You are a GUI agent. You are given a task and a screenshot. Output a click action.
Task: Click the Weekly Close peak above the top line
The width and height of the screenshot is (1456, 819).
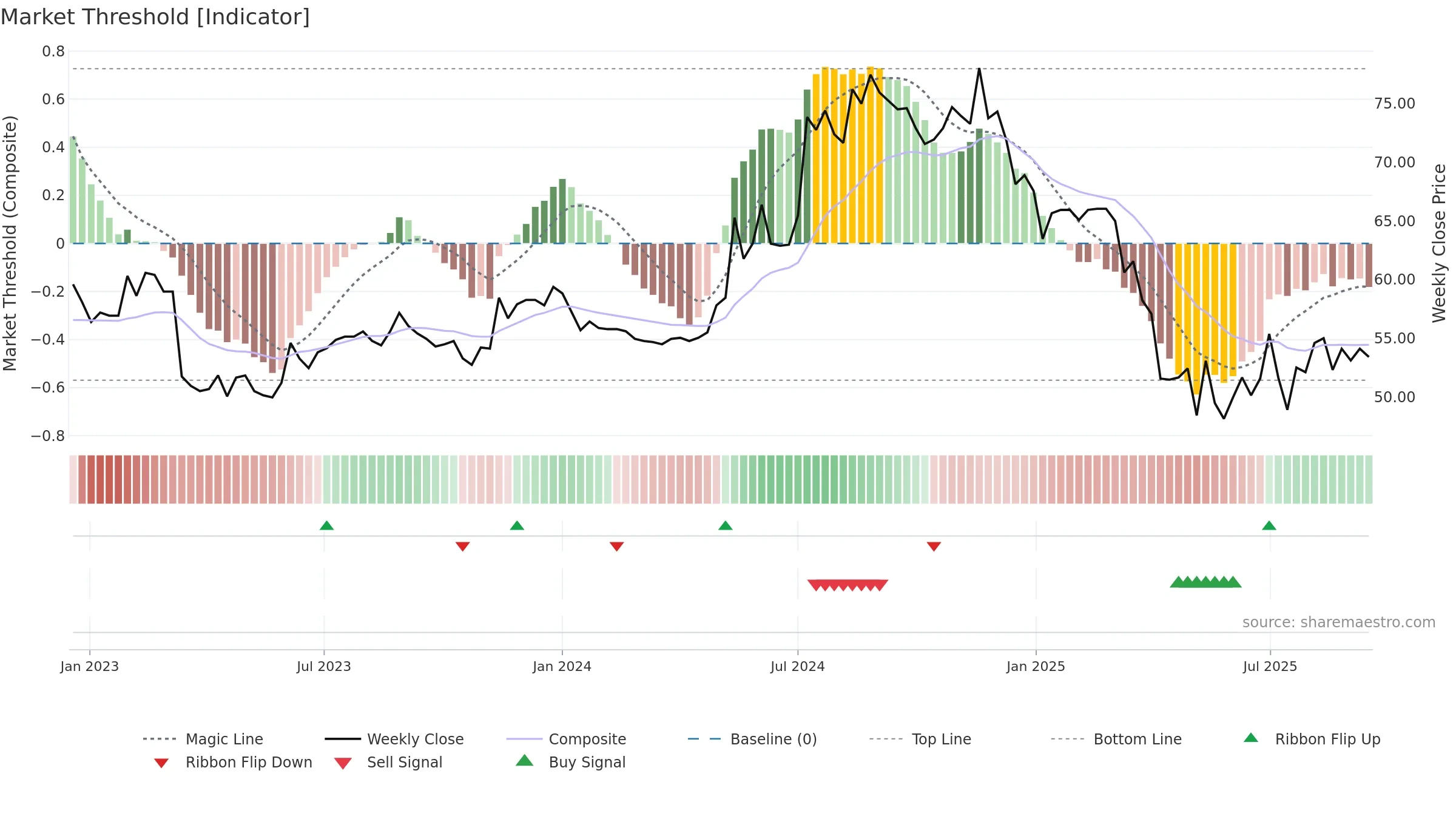(979, 69)
